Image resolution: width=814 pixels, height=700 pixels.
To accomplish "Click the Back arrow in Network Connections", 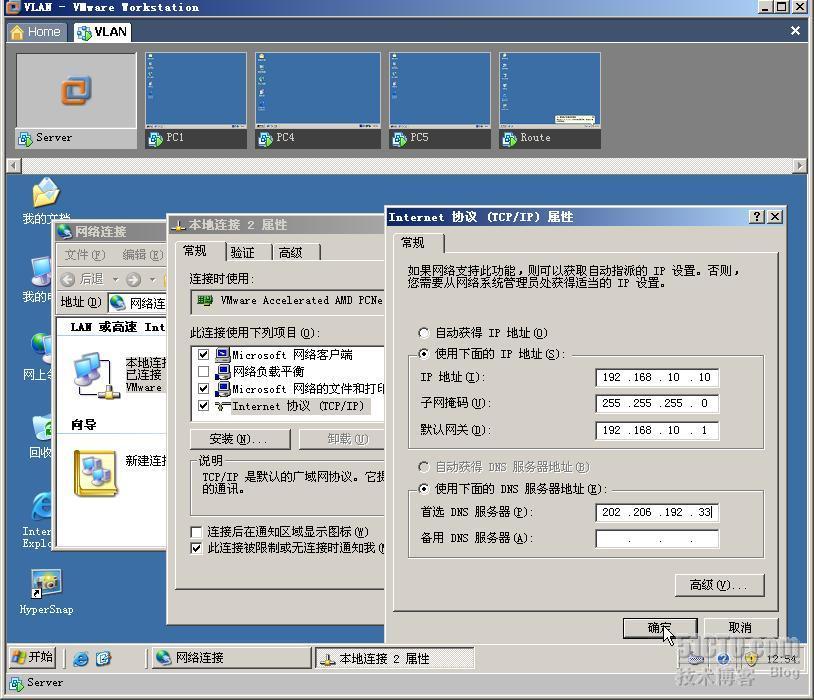I will pyautogui.click(x=68, y=279).
